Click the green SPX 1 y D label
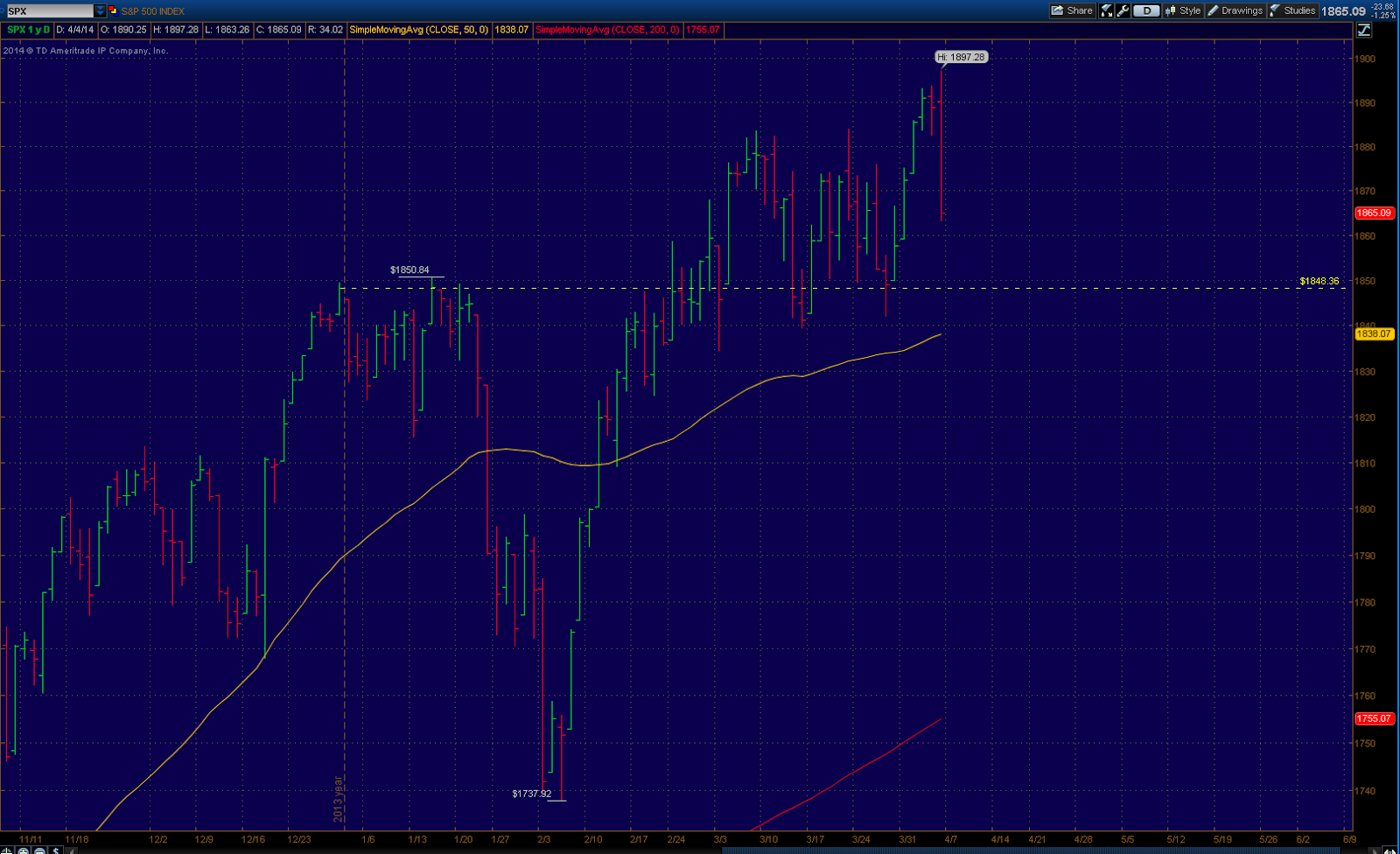 click(29, 30)
